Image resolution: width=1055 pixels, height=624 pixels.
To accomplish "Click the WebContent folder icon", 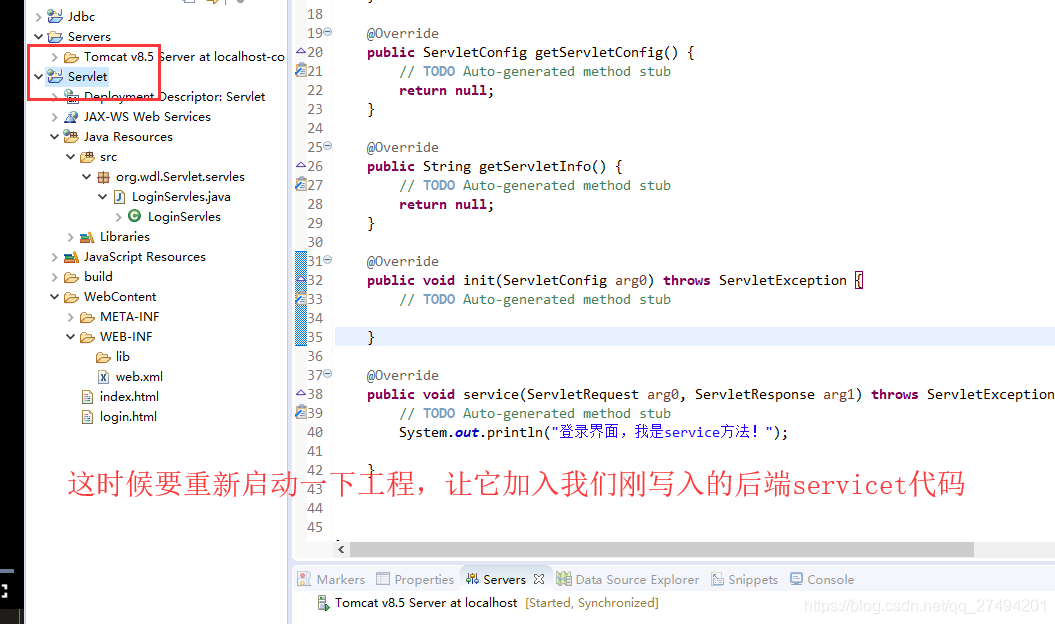I will click(71, 297).
